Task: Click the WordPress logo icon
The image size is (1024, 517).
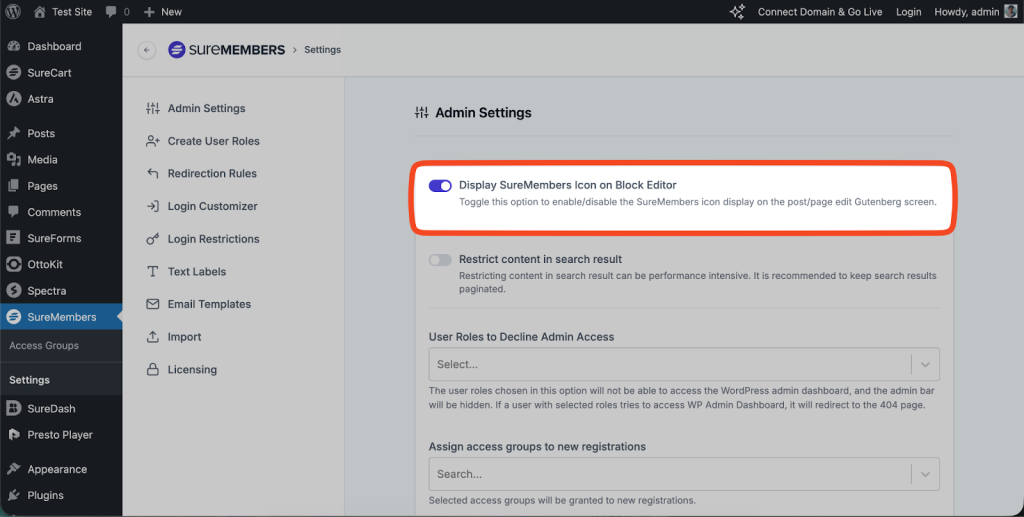Action: click(14, 12)
